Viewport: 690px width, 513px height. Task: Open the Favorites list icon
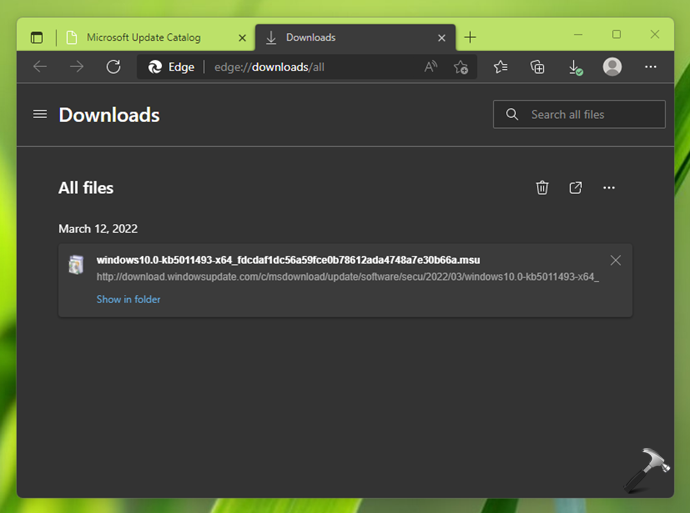[501, 67]
